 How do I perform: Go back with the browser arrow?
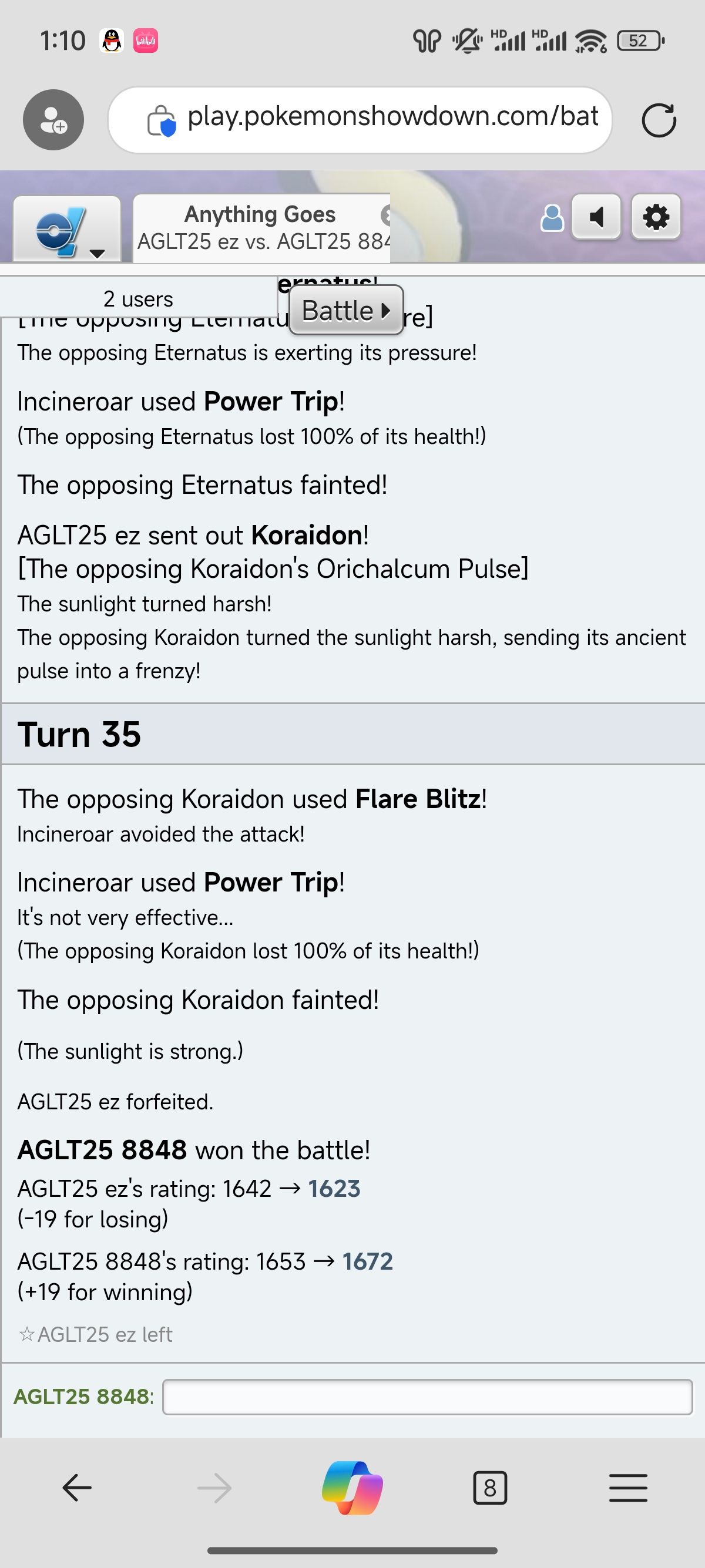78,1488
